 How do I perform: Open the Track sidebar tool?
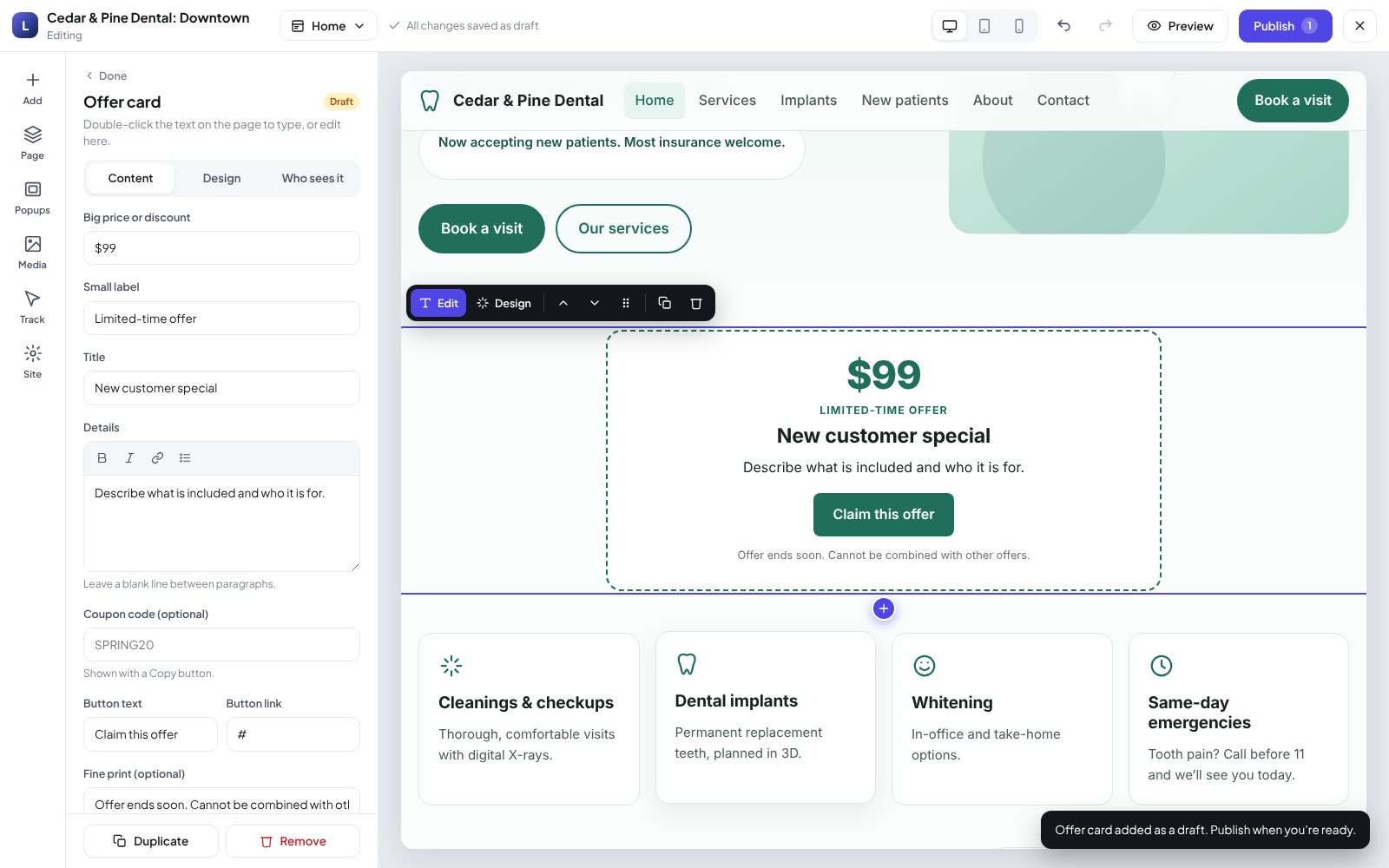pos(32,307)
